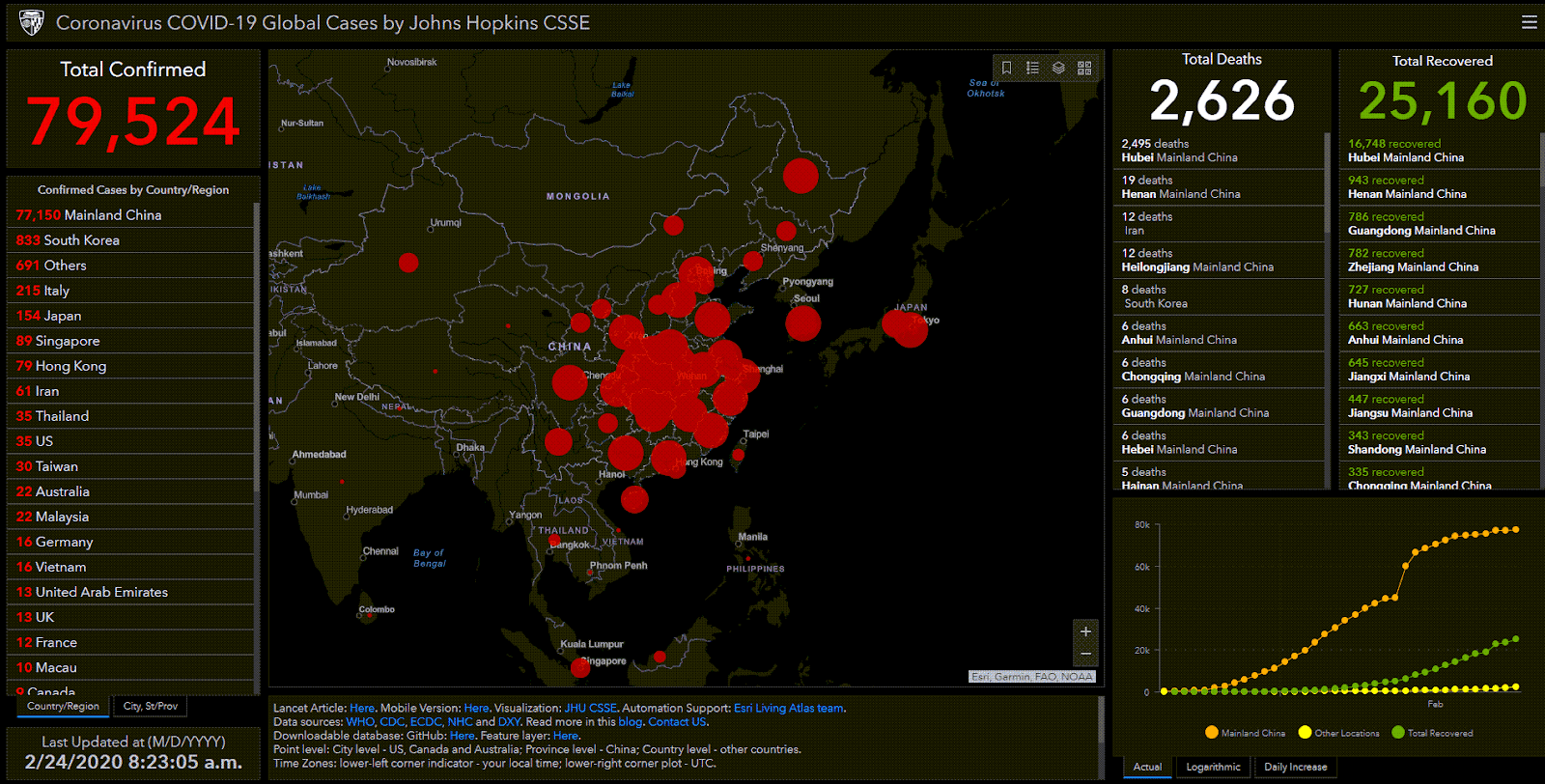This screenshot has height=784, width=1545.
Task: Open the CDC data source link
Action: (x=392, y=722)
